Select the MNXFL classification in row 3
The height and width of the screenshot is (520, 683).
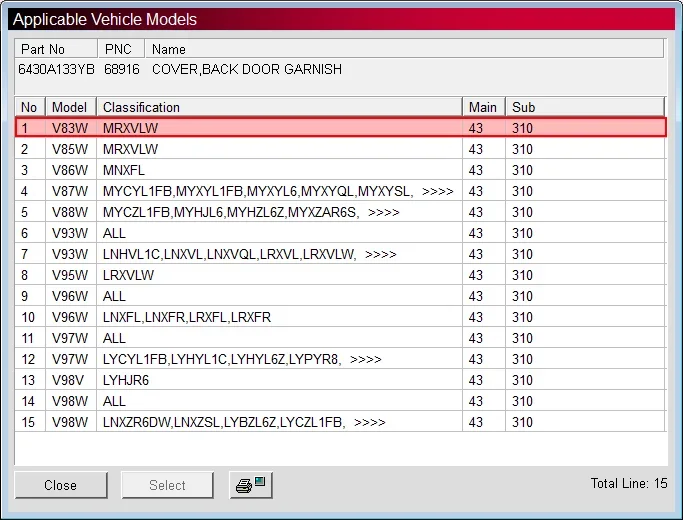pyautogui.click(x=124, y=170)
